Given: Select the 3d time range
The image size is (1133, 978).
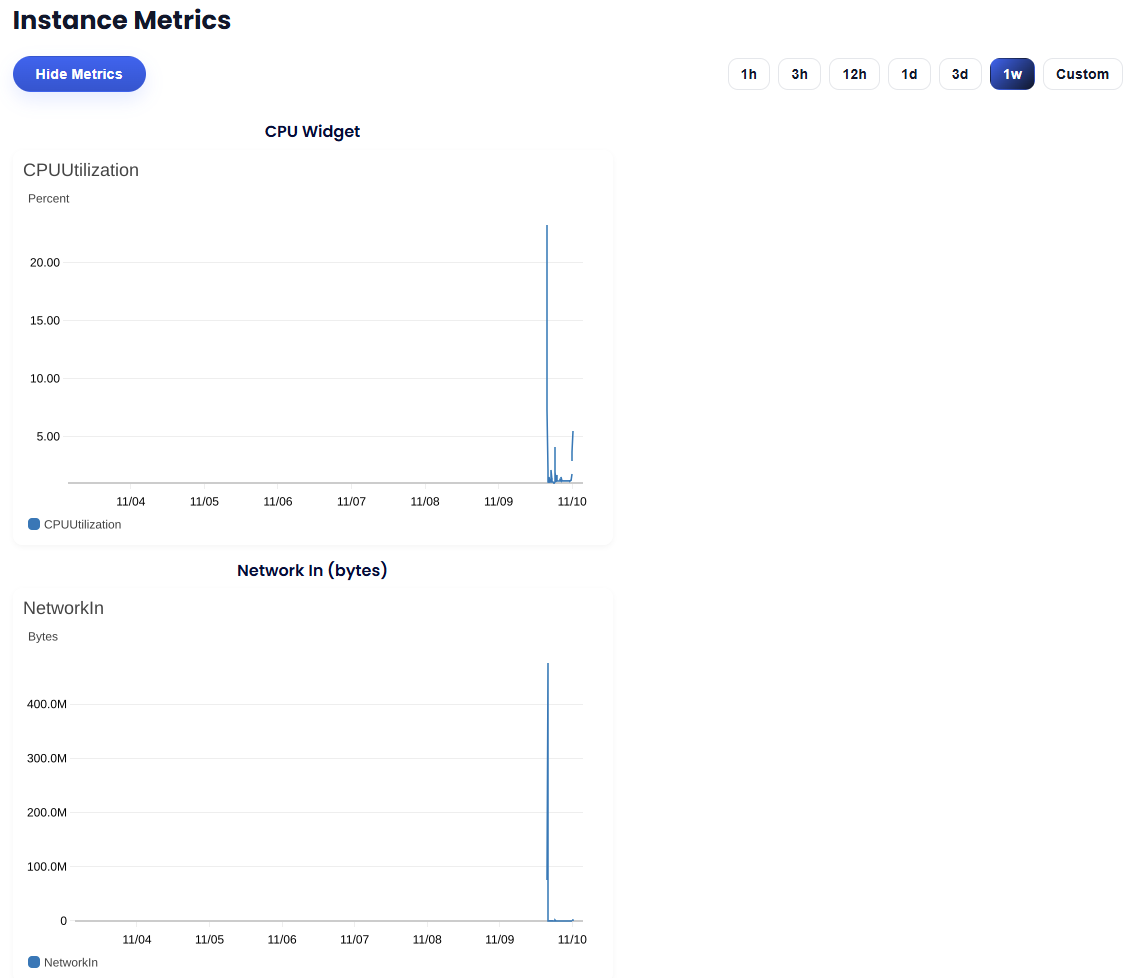Looking at the screenshot, I should 959,73.
